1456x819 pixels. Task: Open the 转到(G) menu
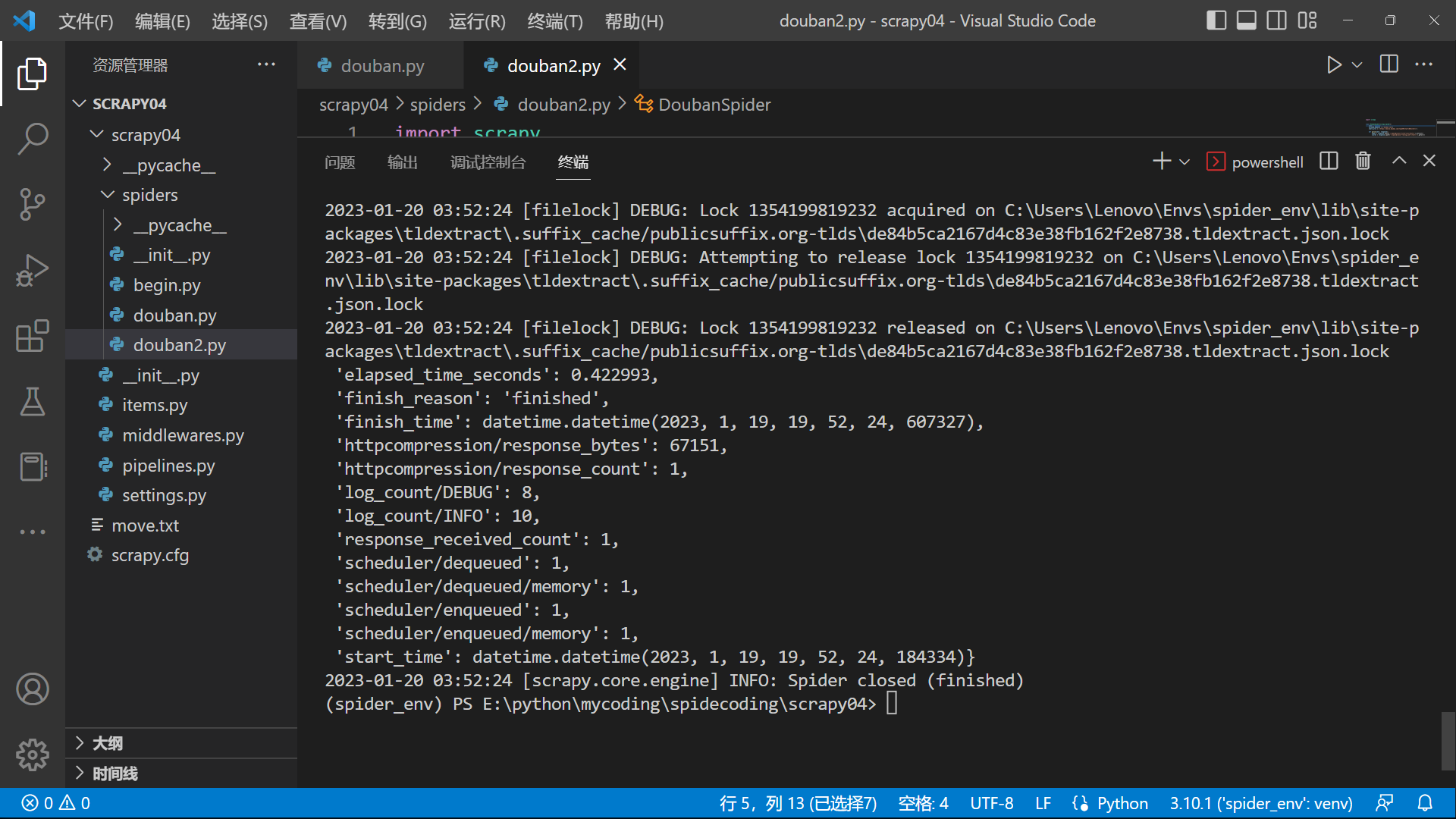coord(397,21)
